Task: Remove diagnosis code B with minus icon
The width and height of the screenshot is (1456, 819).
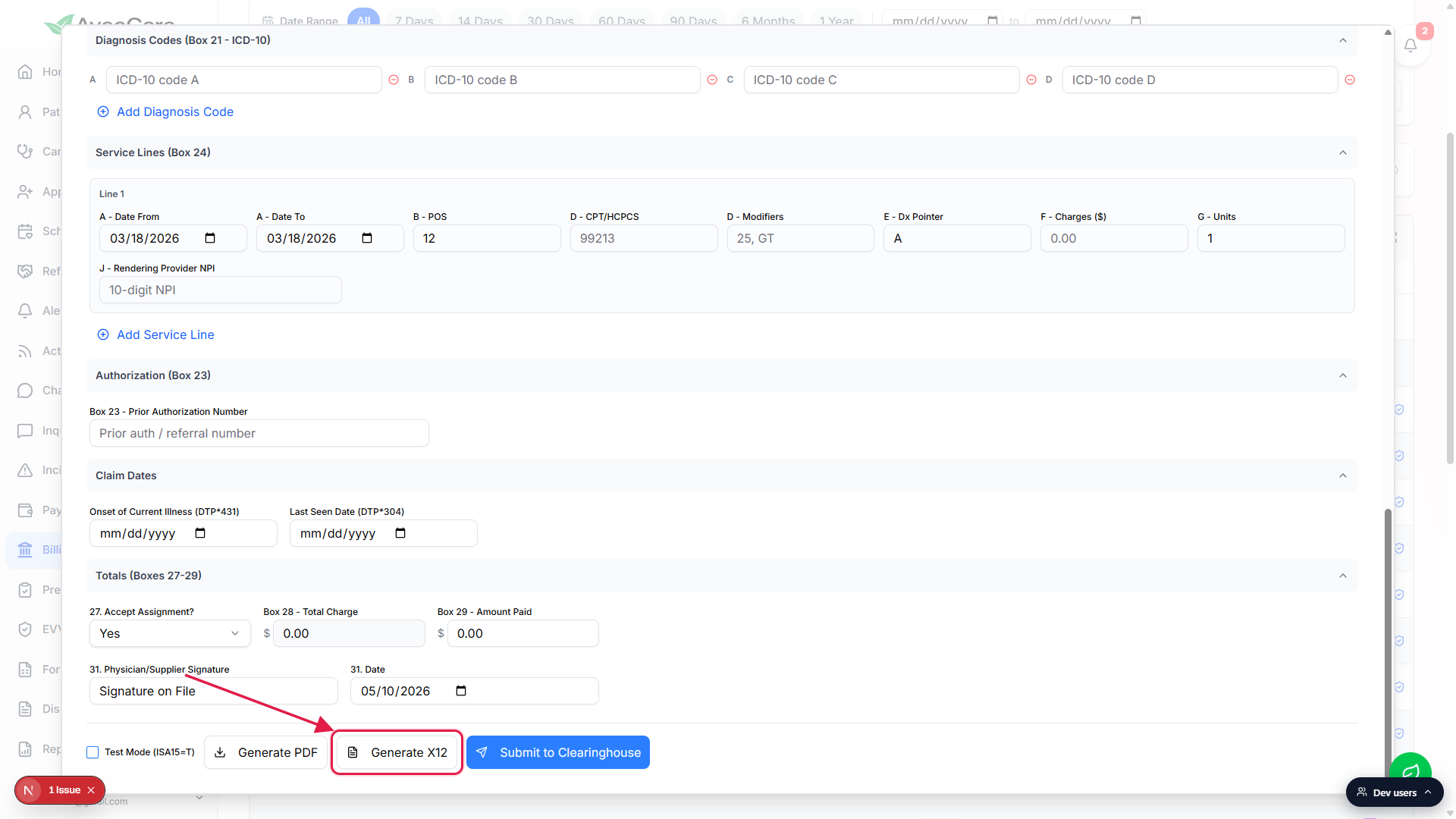Action: 712,80
